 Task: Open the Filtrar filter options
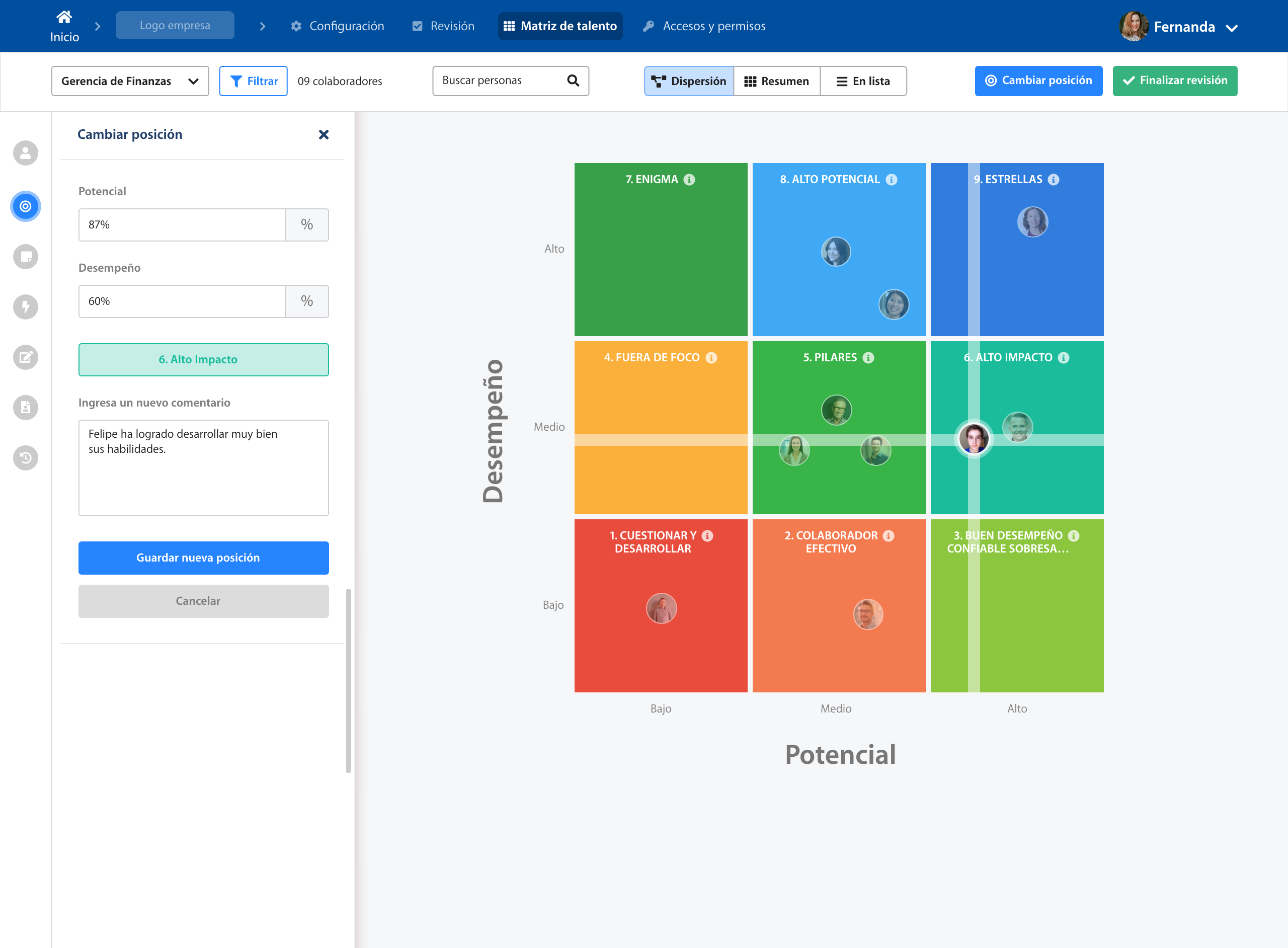[253, 81]
